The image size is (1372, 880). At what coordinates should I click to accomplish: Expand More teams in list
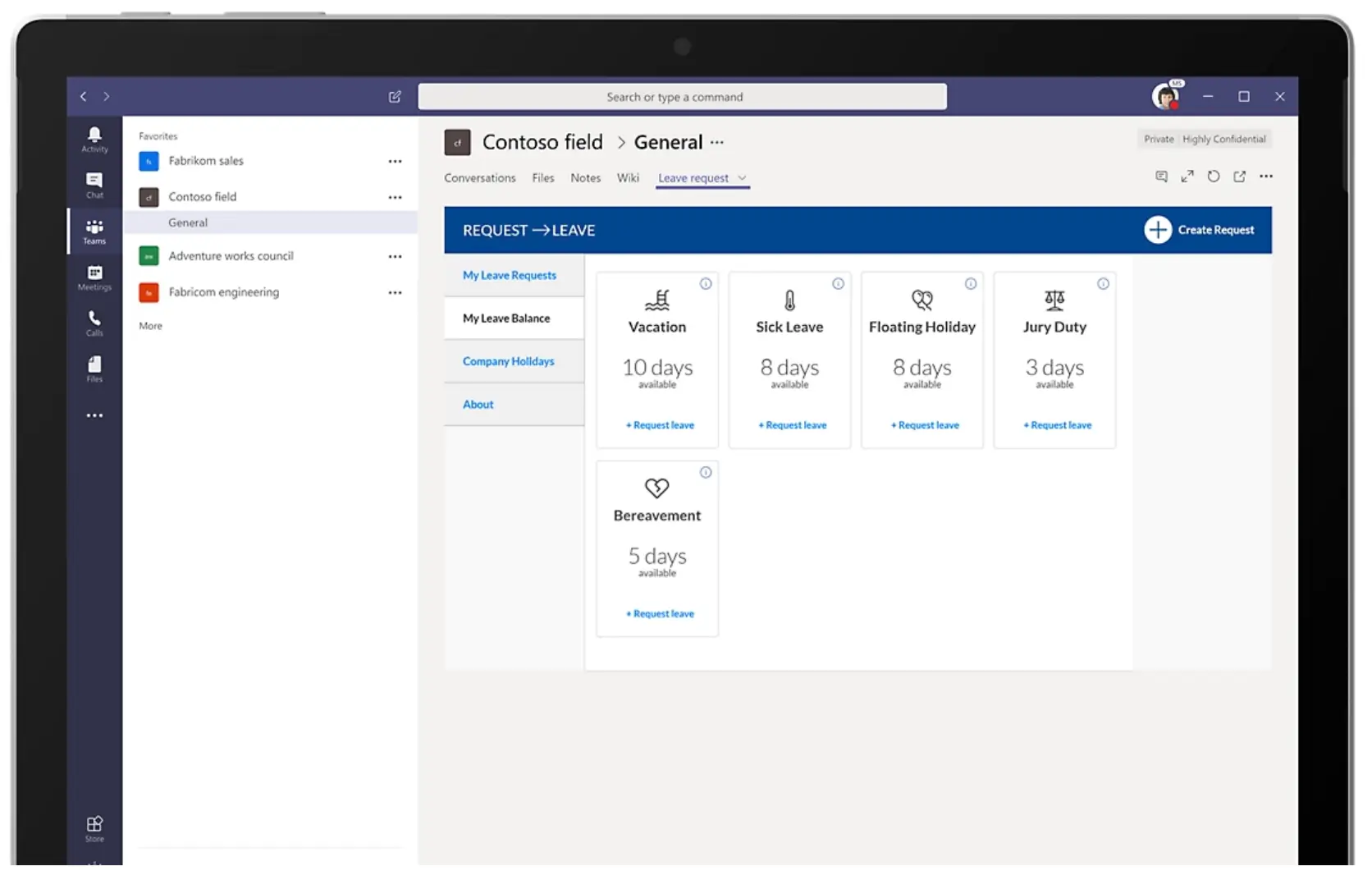150,326
